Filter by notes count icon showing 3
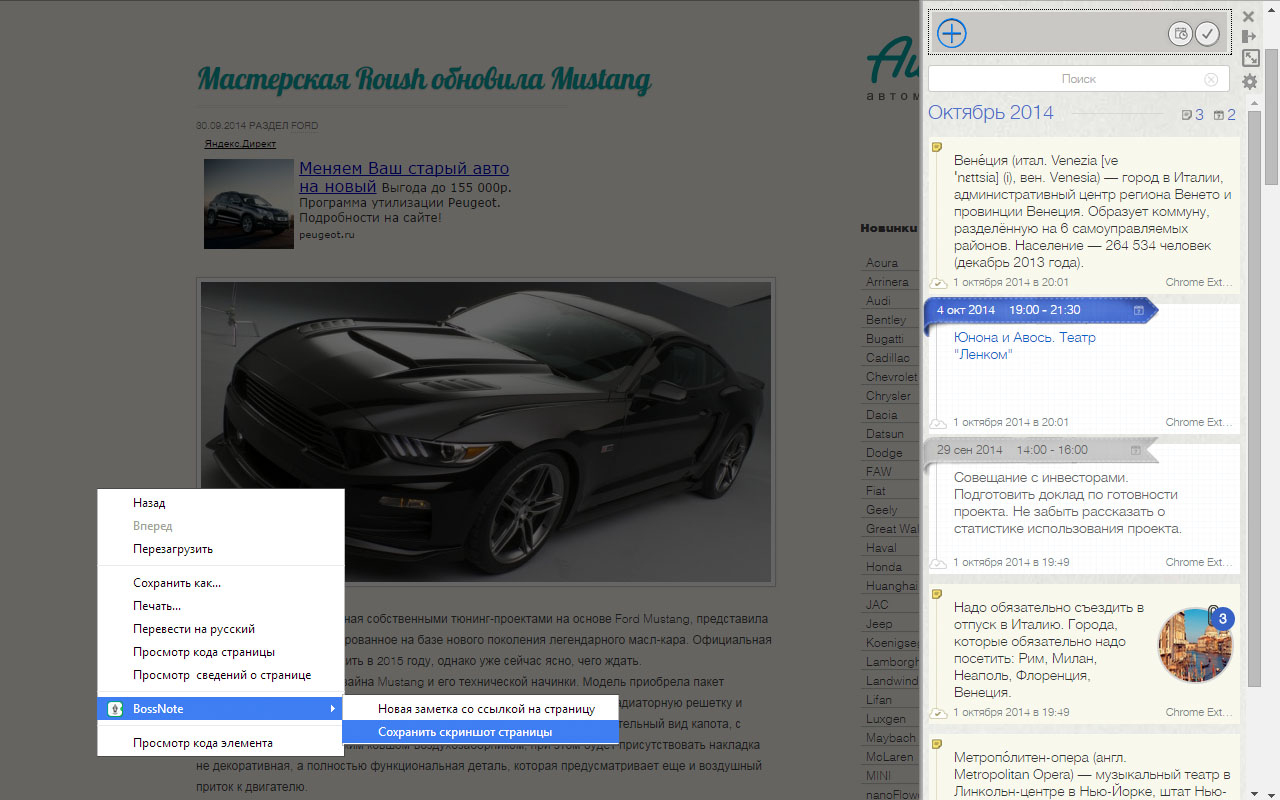 coord(1192,115)
